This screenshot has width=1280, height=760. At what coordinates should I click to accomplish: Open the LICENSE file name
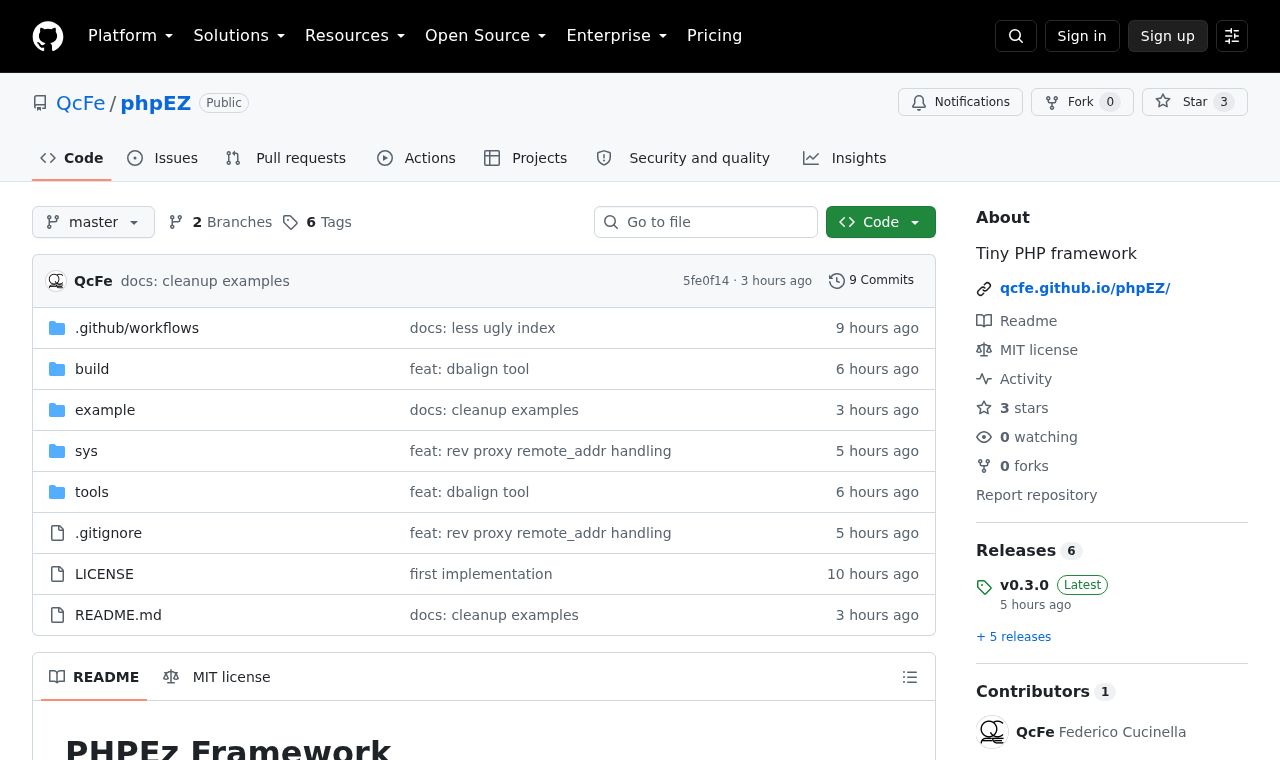click(x=104, y=574)
